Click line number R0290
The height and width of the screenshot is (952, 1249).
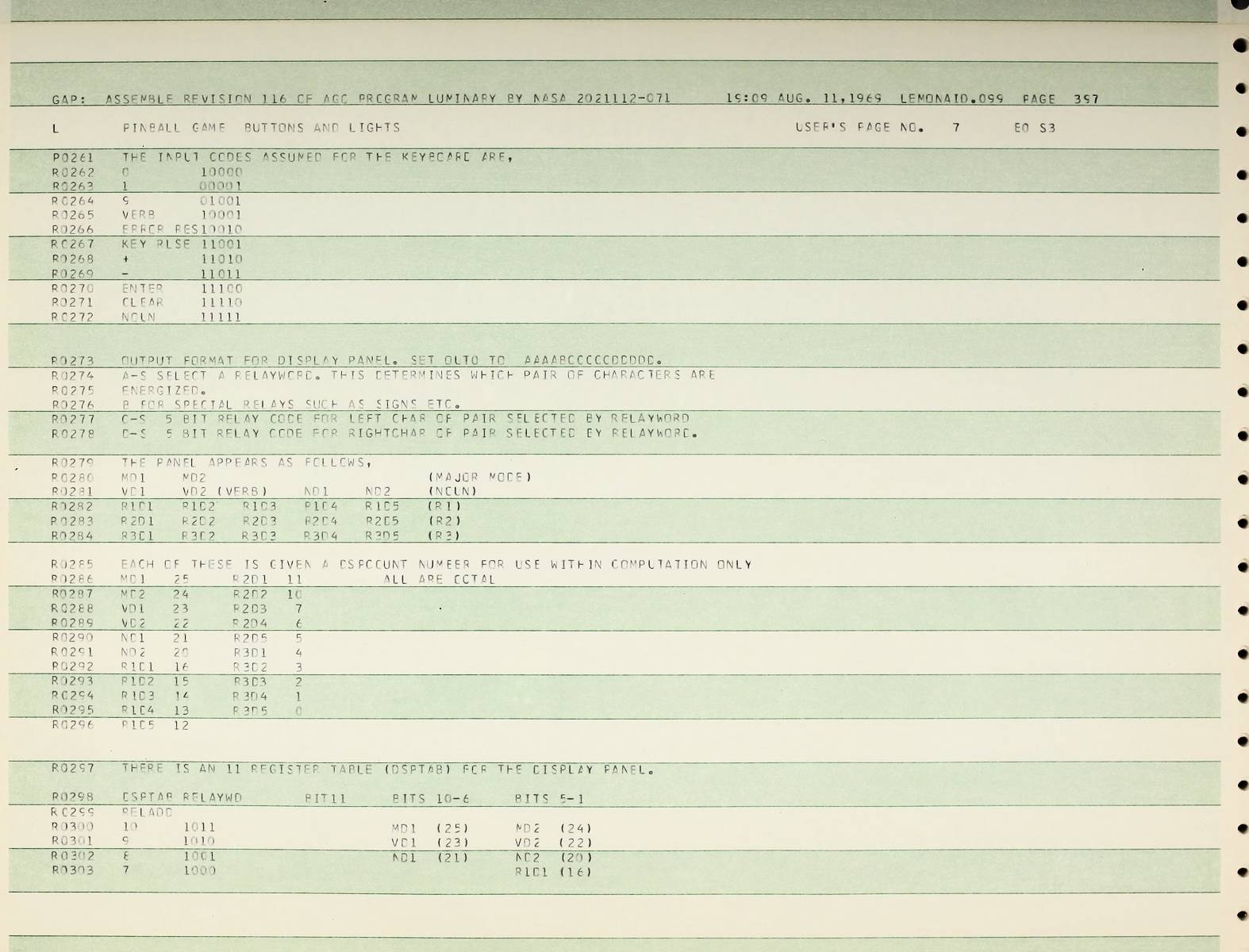click(73, 637)
